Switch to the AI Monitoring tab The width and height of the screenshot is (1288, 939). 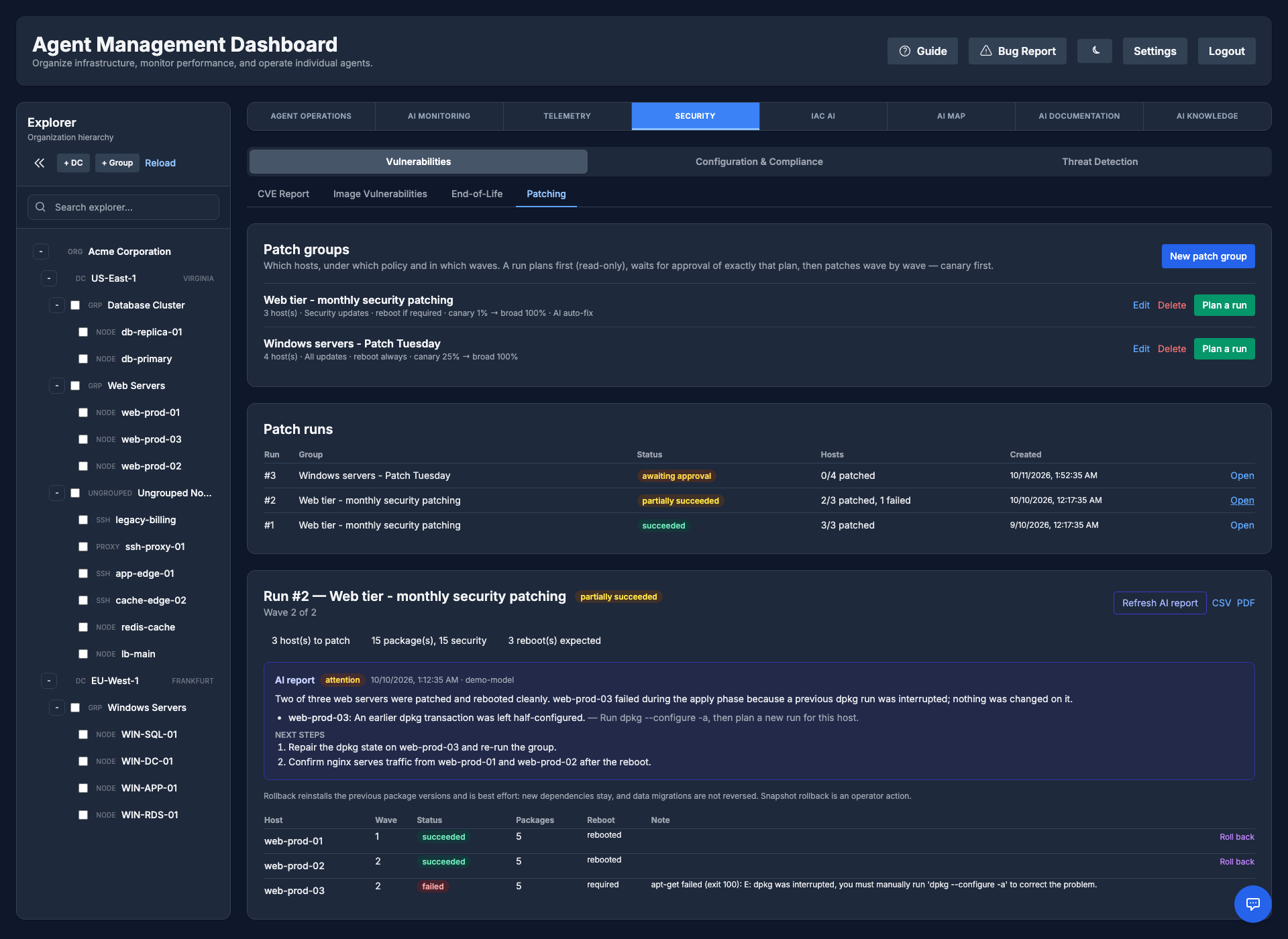[x=439, y=116]
